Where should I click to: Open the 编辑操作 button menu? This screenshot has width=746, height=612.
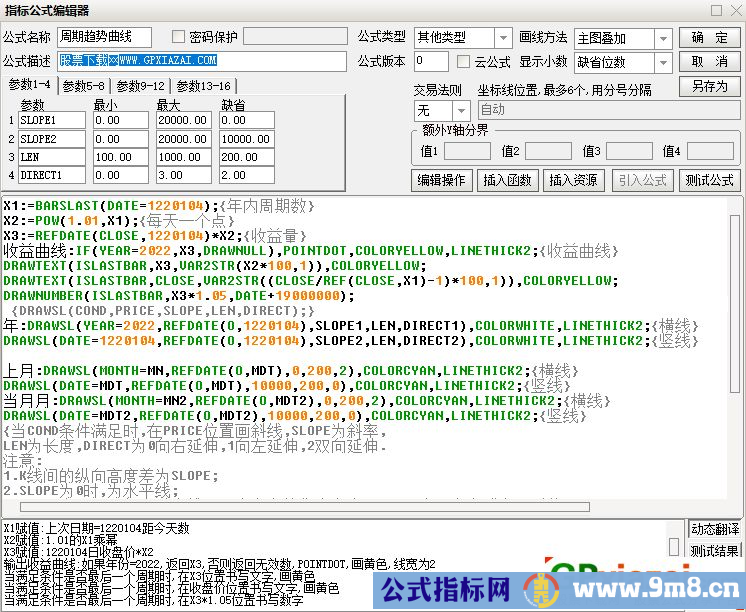coord(442,180)
